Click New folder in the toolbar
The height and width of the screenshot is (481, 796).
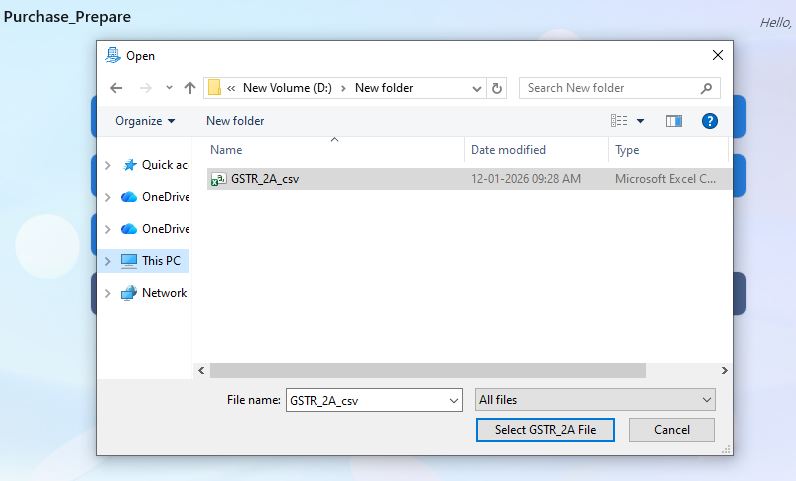coord(235,121)
